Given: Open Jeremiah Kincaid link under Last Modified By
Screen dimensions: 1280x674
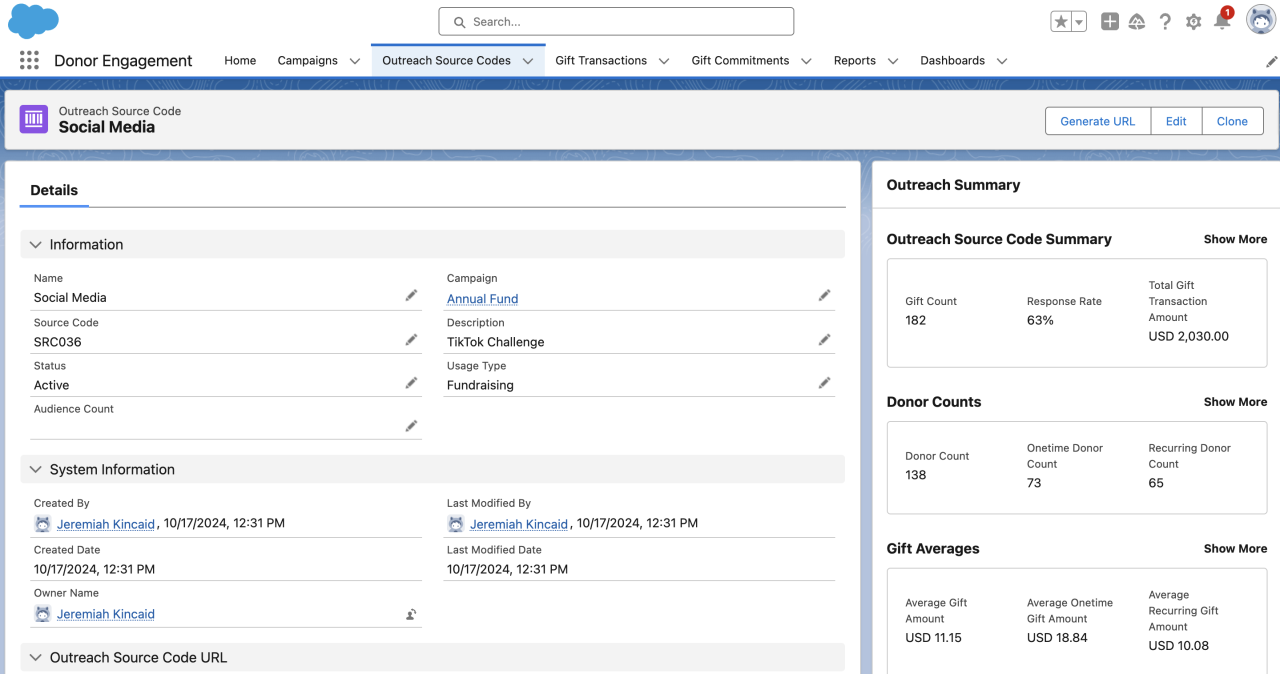Looking at the screenshot, I should 519,524.
